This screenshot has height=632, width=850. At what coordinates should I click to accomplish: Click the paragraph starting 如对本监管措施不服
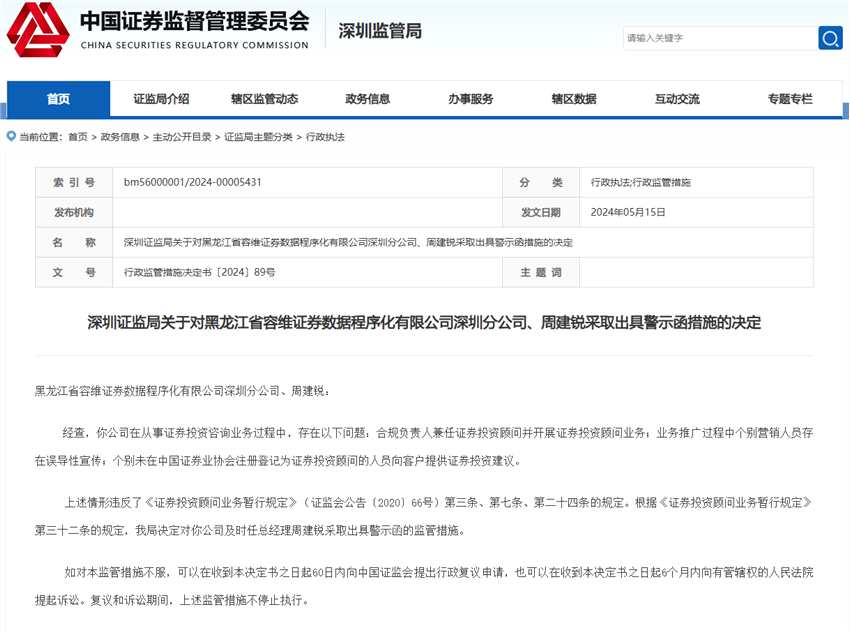click(424, 586)
